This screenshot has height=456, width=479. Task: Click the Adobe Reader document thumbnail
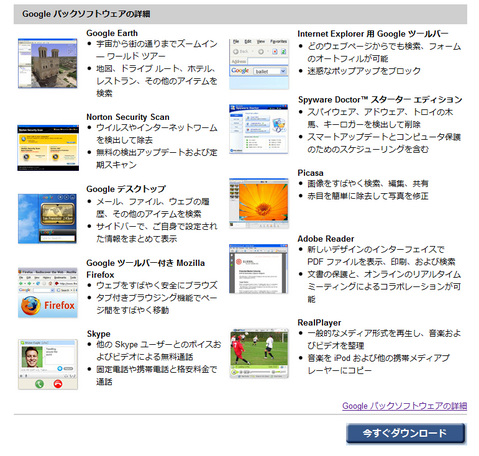(x=258, y=269)
